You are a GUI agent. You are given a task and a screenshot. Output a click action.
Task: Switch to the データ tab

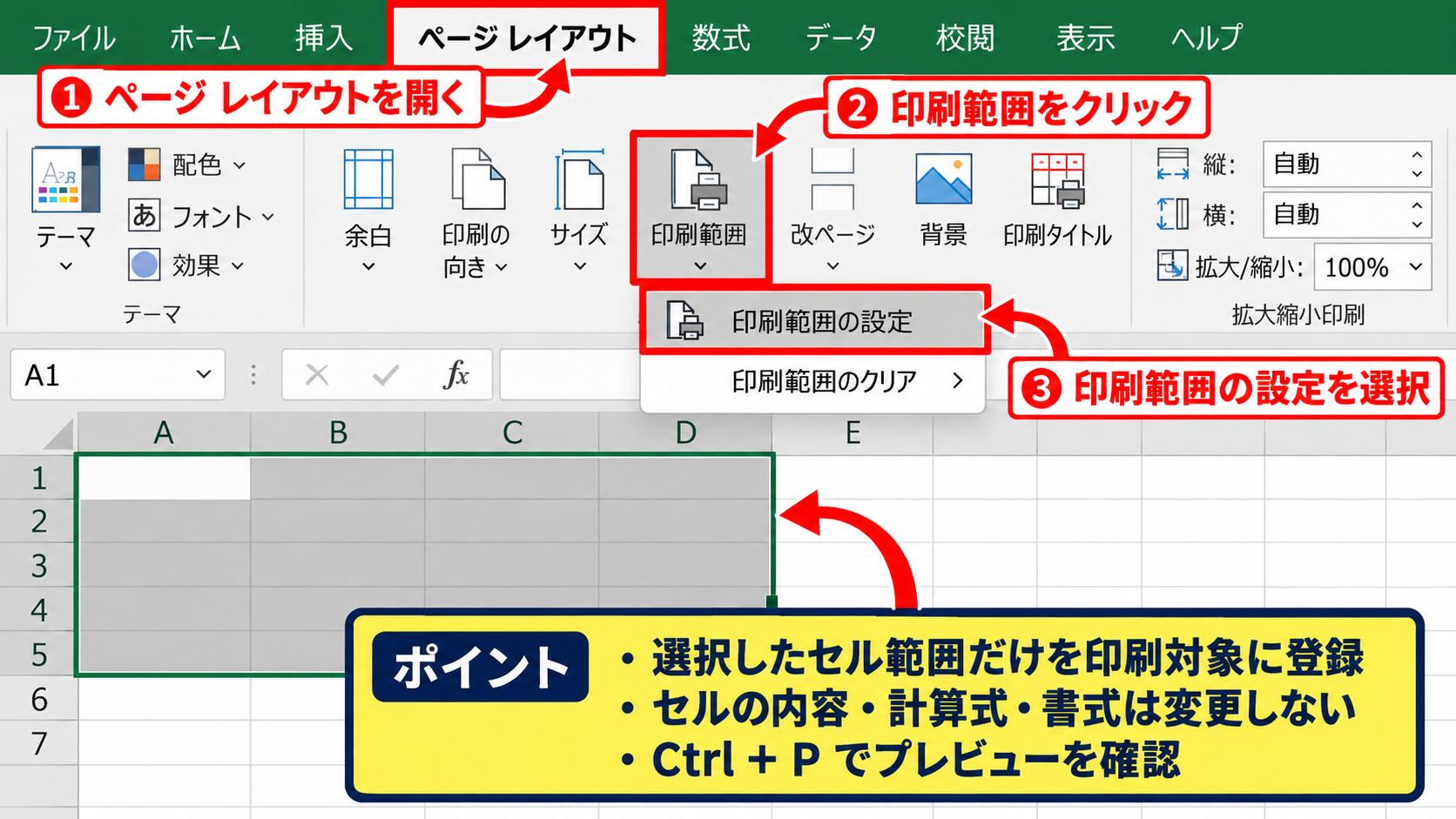click(841, 38)
